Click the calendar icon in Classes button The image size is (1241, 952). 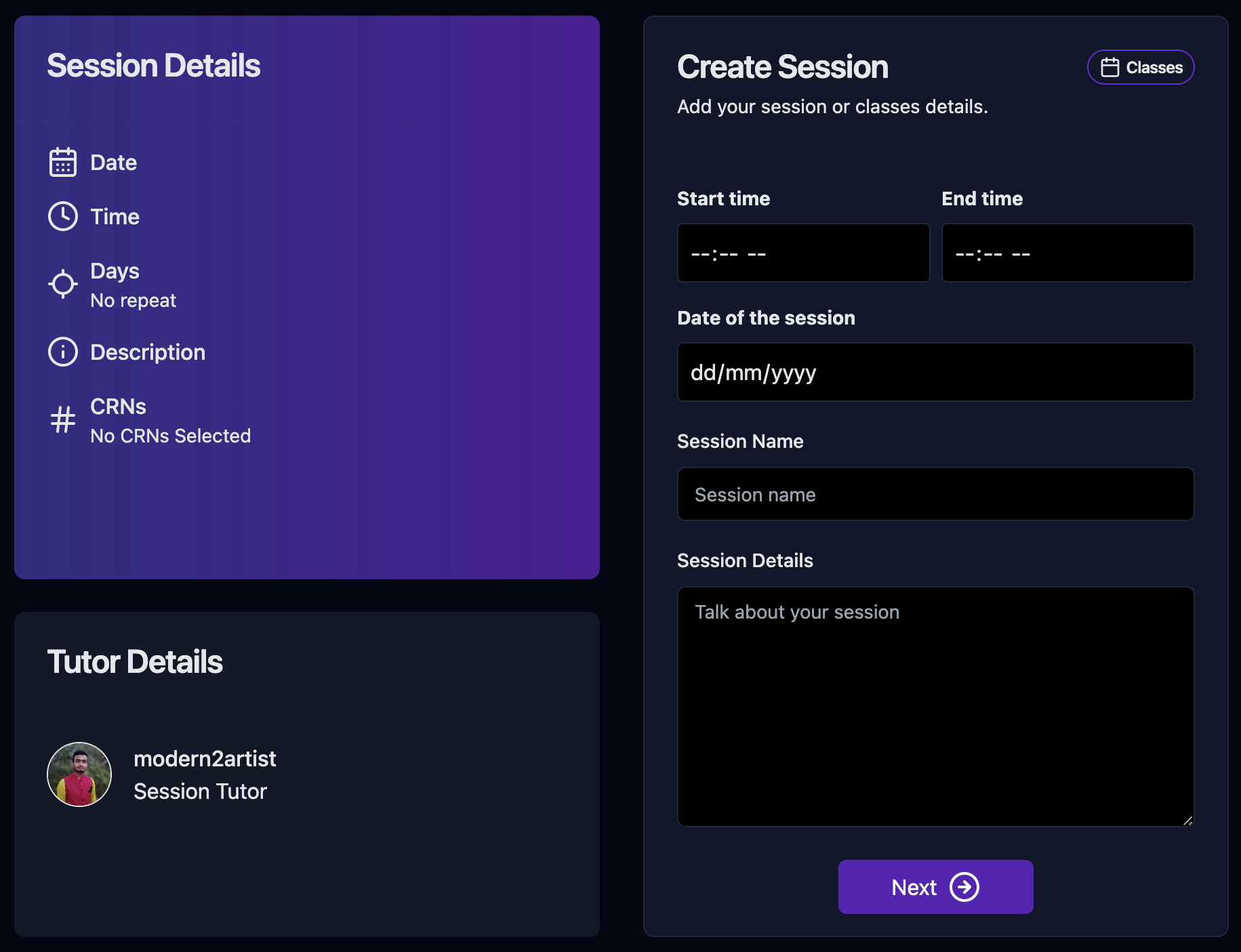pyautogui.click(x=1110, y=68)
